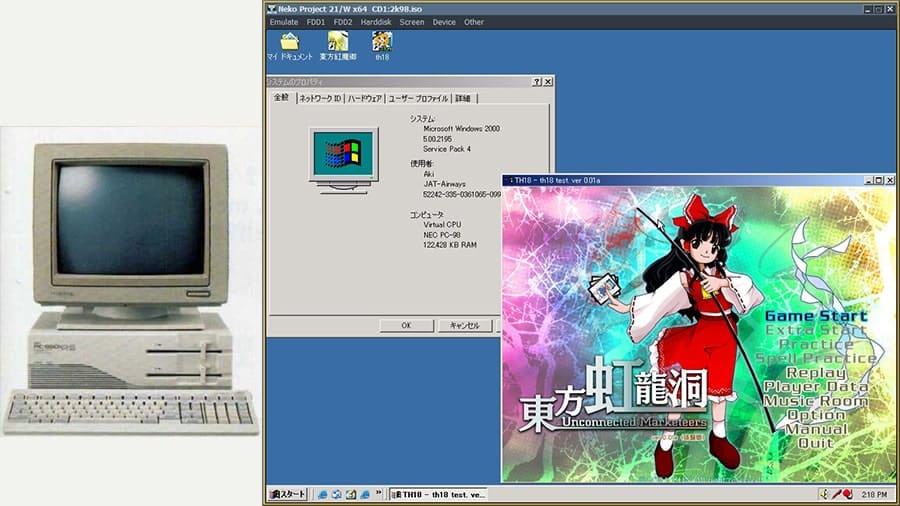Switch to the ユーザー プロファイル tab
This screenshot has width=900, height=506.
click(x=418, y=98)
